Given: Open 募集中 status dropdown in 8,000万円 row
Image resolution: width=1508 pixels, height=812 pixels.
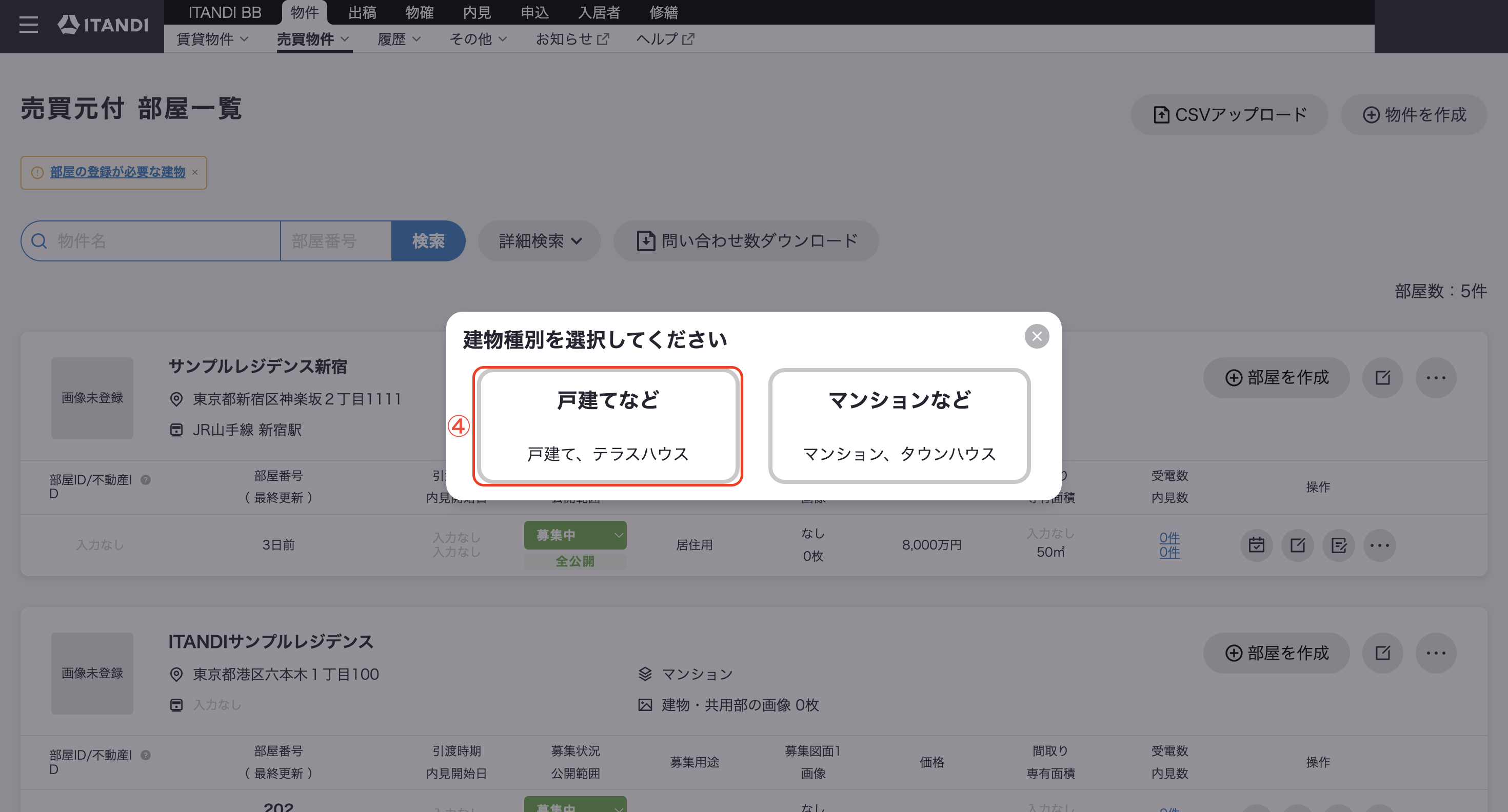Looking at the screenshot, I should 575,535.
